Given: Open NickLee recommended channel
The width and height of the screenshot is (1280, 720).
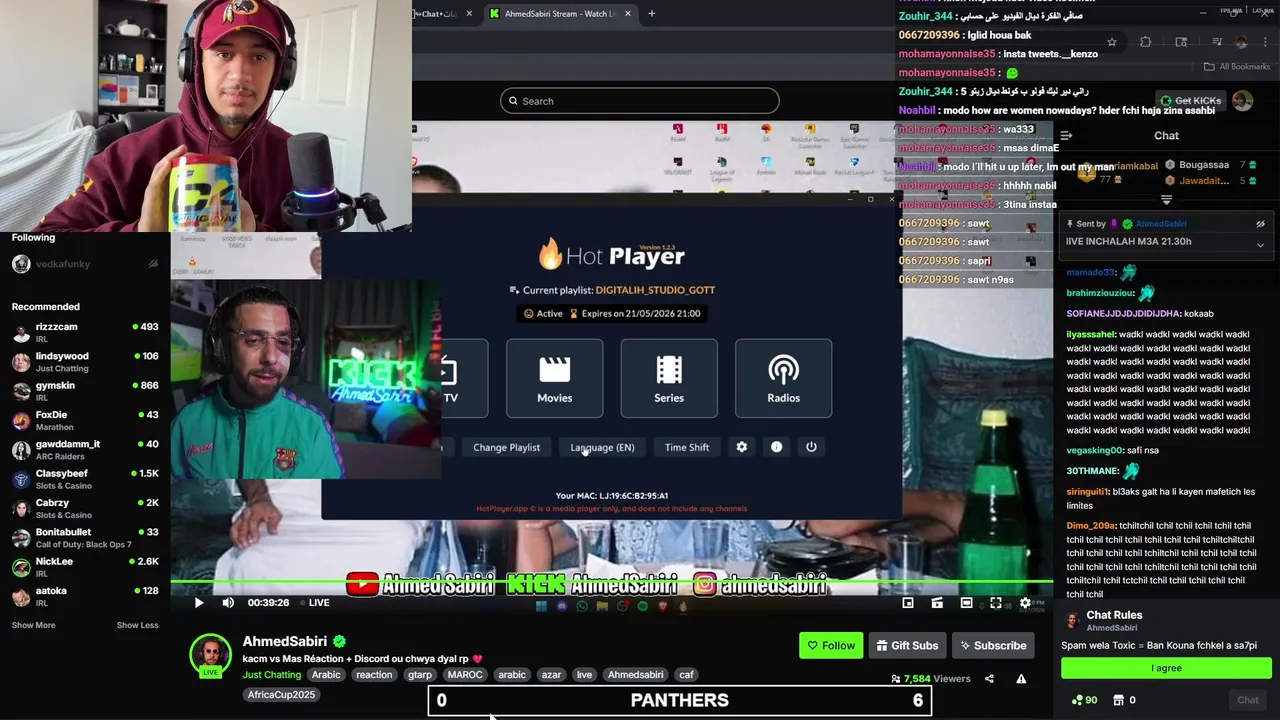Looking at the screenshot, I should 85,567.
